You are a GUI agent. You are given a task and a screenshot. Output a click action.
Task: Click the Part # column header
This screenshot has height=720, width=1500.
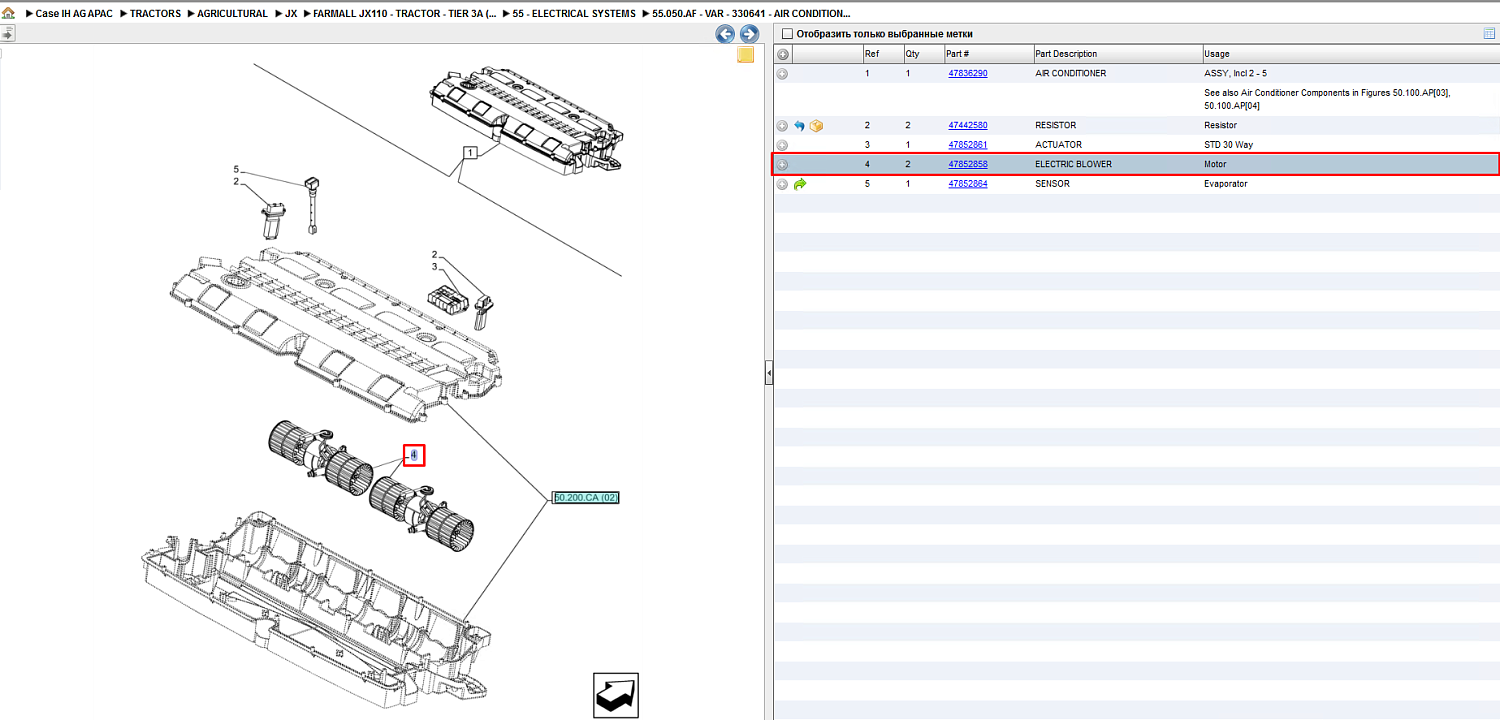[988, 54]
